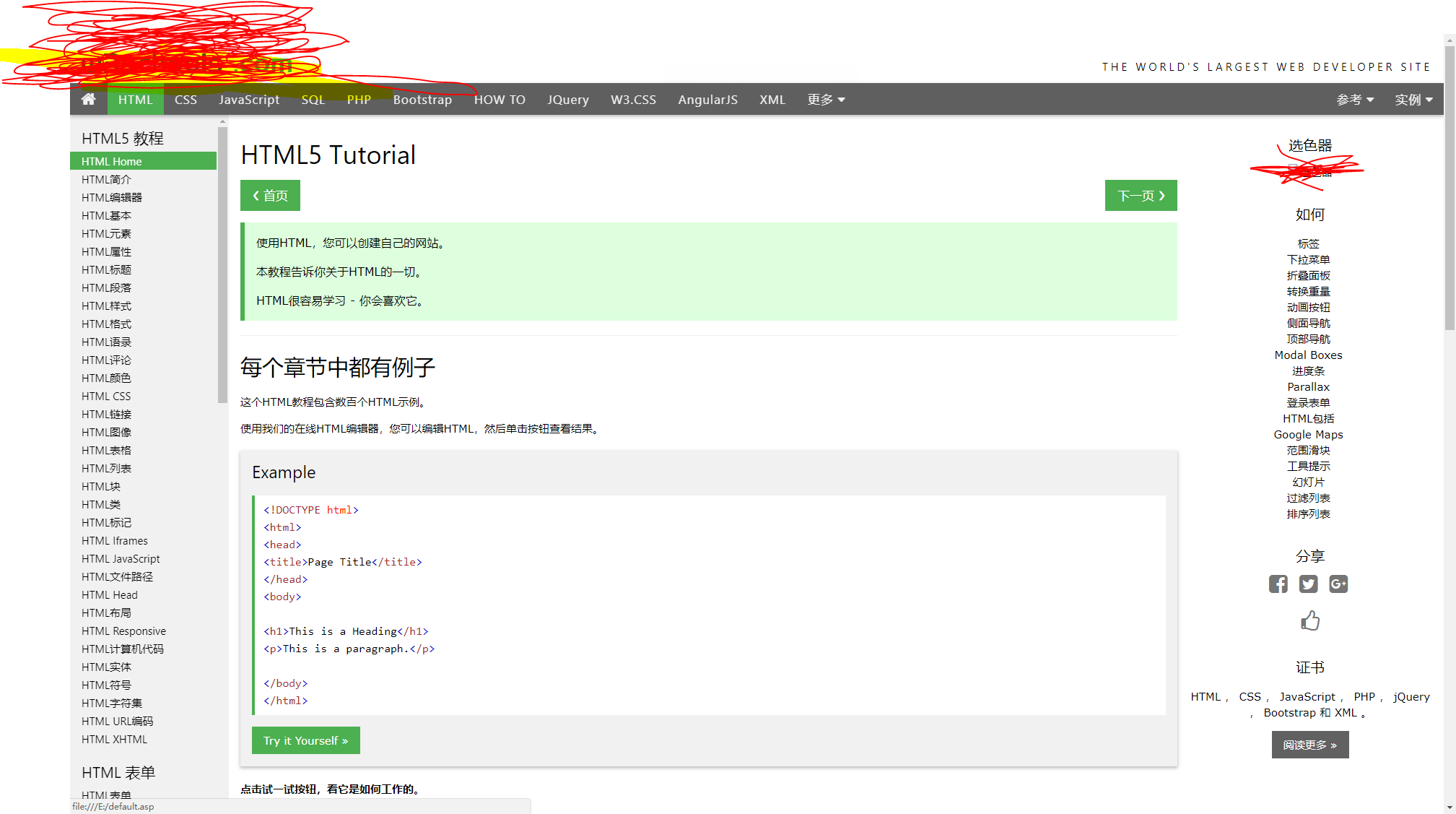
Task: Click the green 首页 previous button
Action: 270,196
